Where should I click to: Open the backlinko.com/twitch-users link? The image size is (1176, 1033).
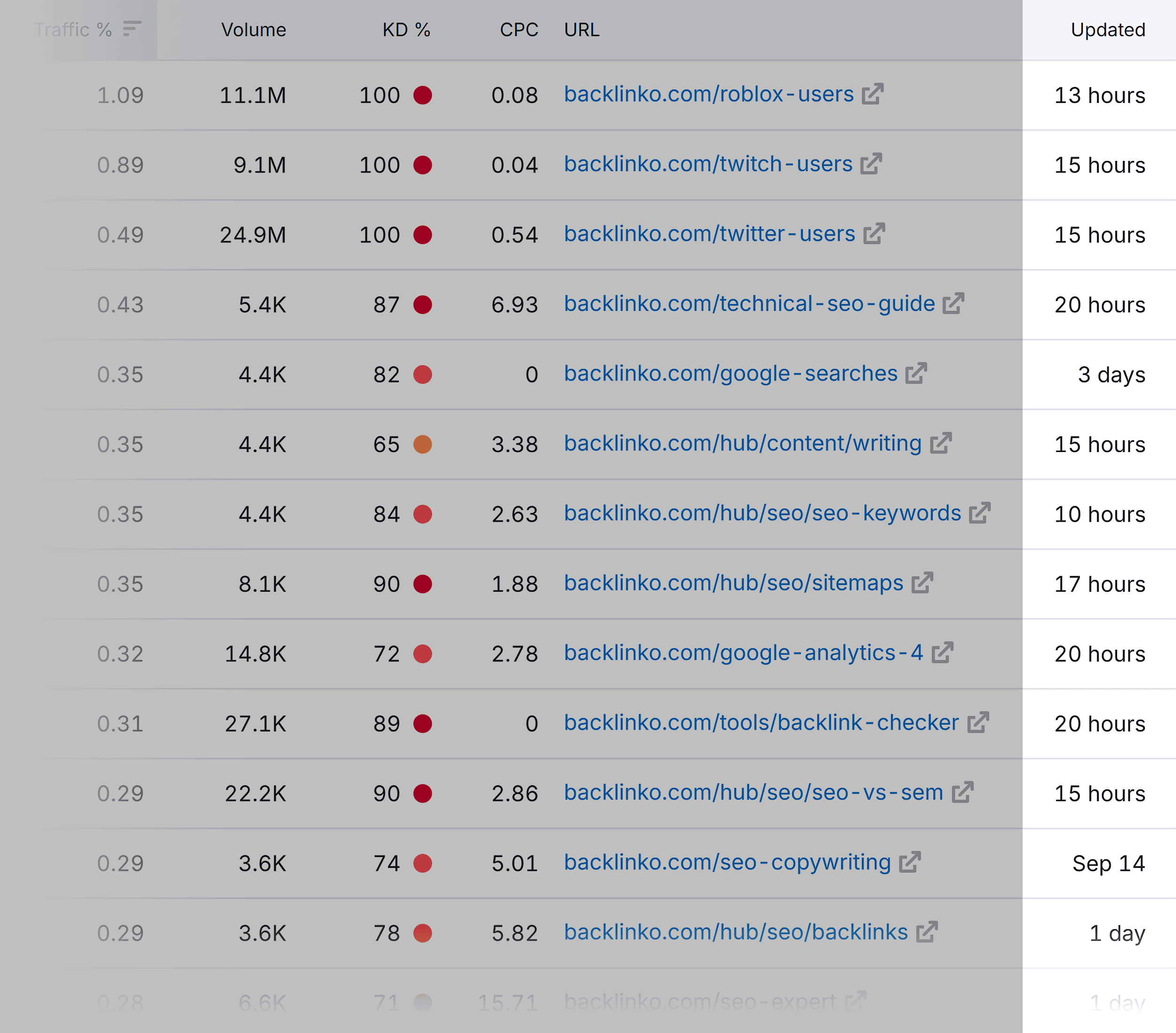tap(708, 164)
